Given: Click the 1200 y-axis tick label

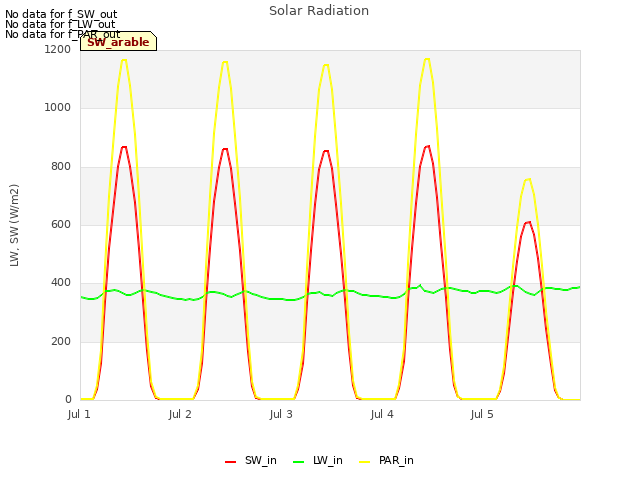Looking at the screenshot, I should [58, 49].
